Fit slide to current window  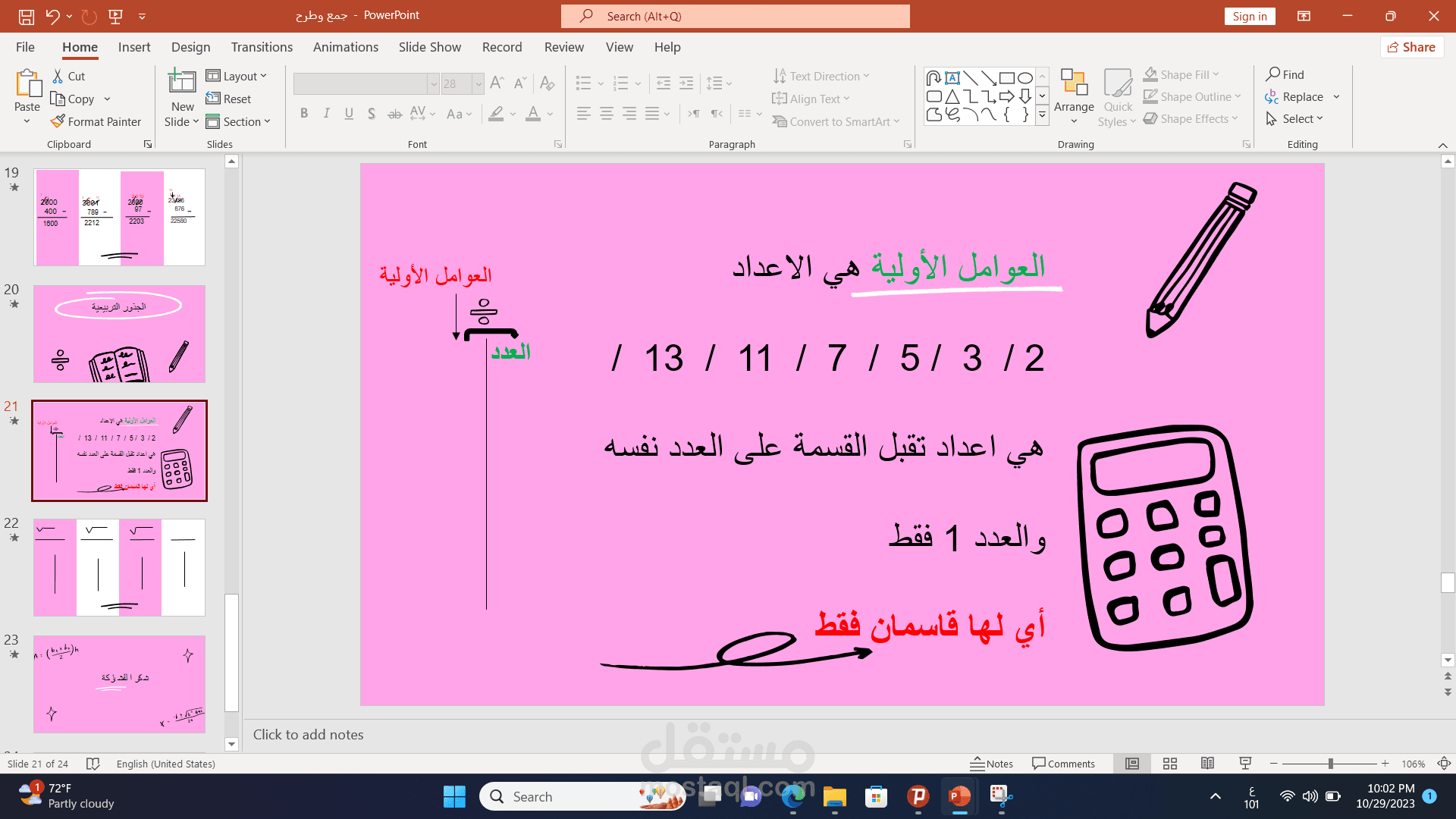pyautogui.click(x=1445, y=764)
